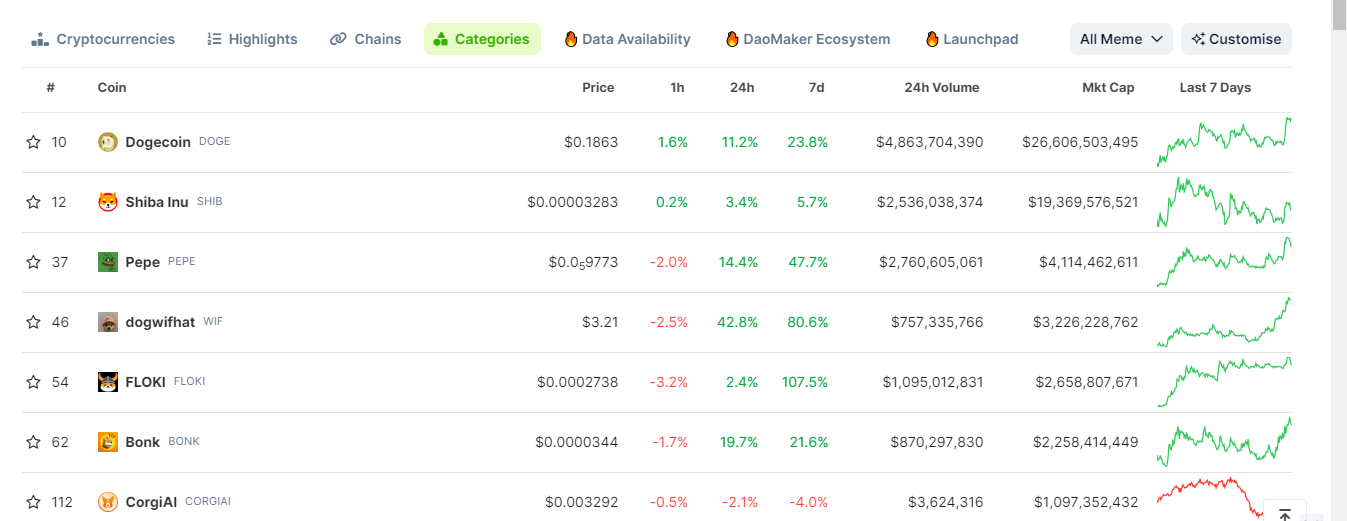Screen dimensions: 1347x521
Task: Click the Pepe frog logo
Action: point(108,262)
